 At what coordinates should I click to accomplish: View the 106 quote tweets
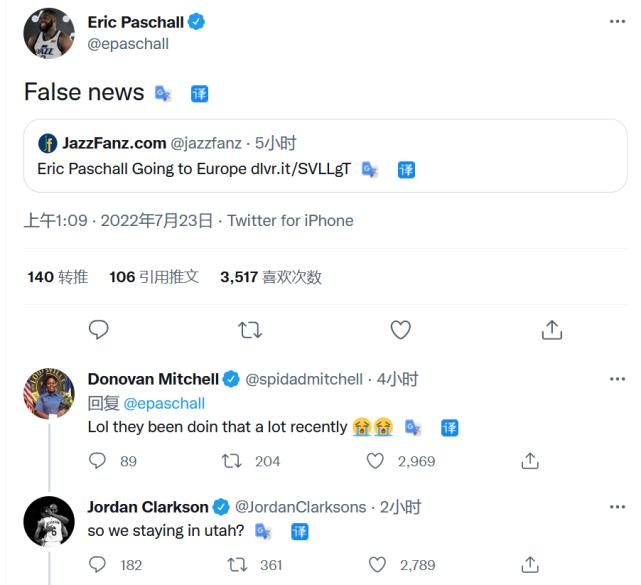click(154, 277)
